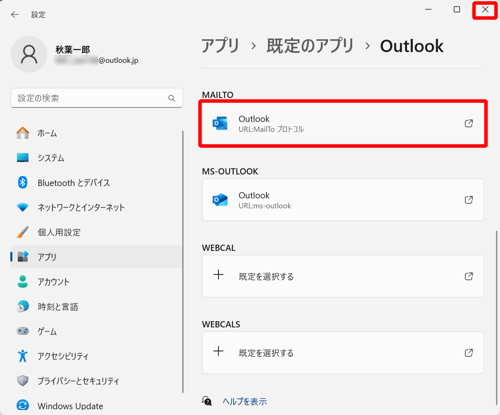Open プライバシーとセキュリティ settings
Screen dimensions: 500x415
(96, 381)
